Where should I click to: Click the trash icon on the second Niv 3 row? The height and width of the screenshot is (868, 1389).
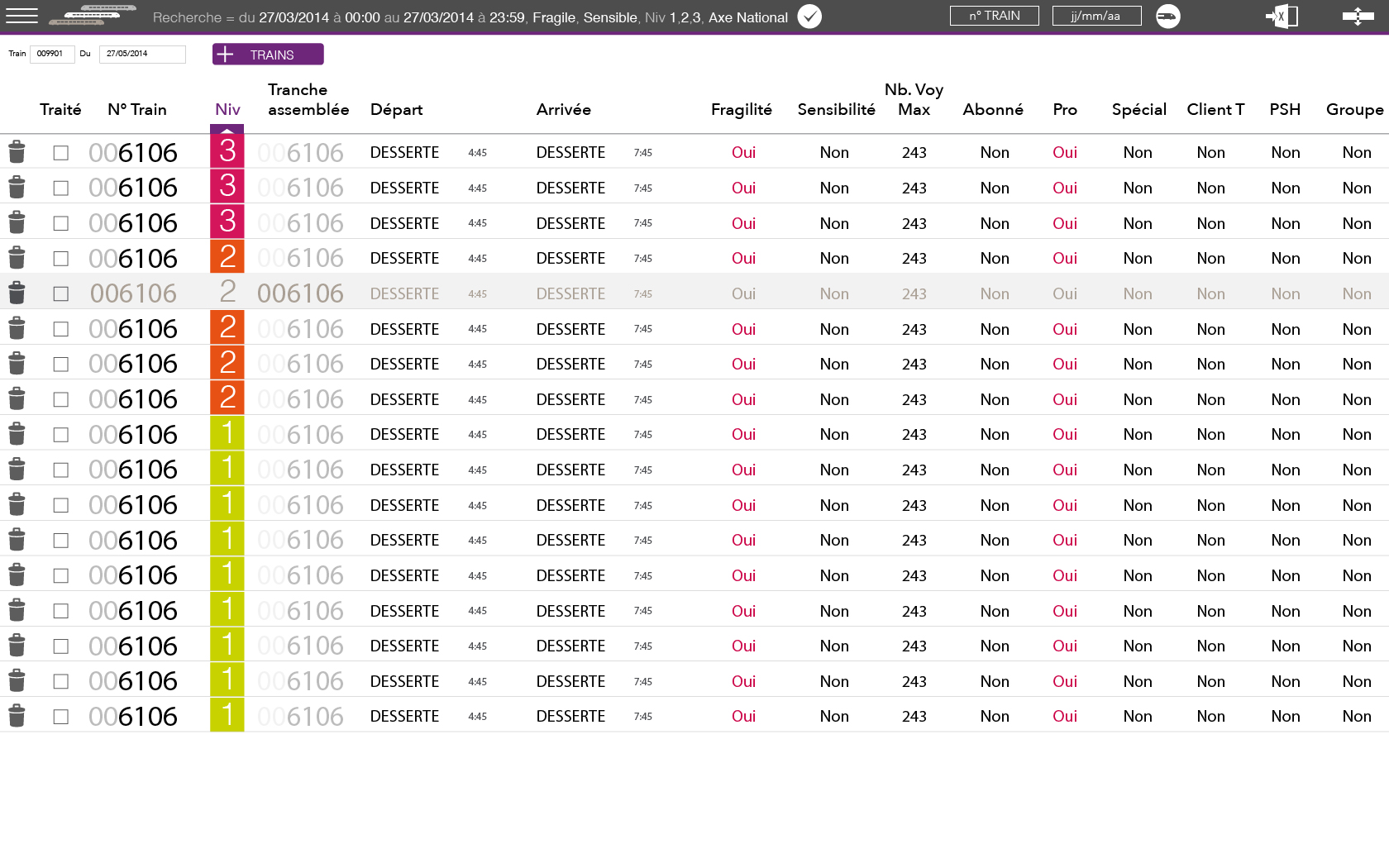17,188
